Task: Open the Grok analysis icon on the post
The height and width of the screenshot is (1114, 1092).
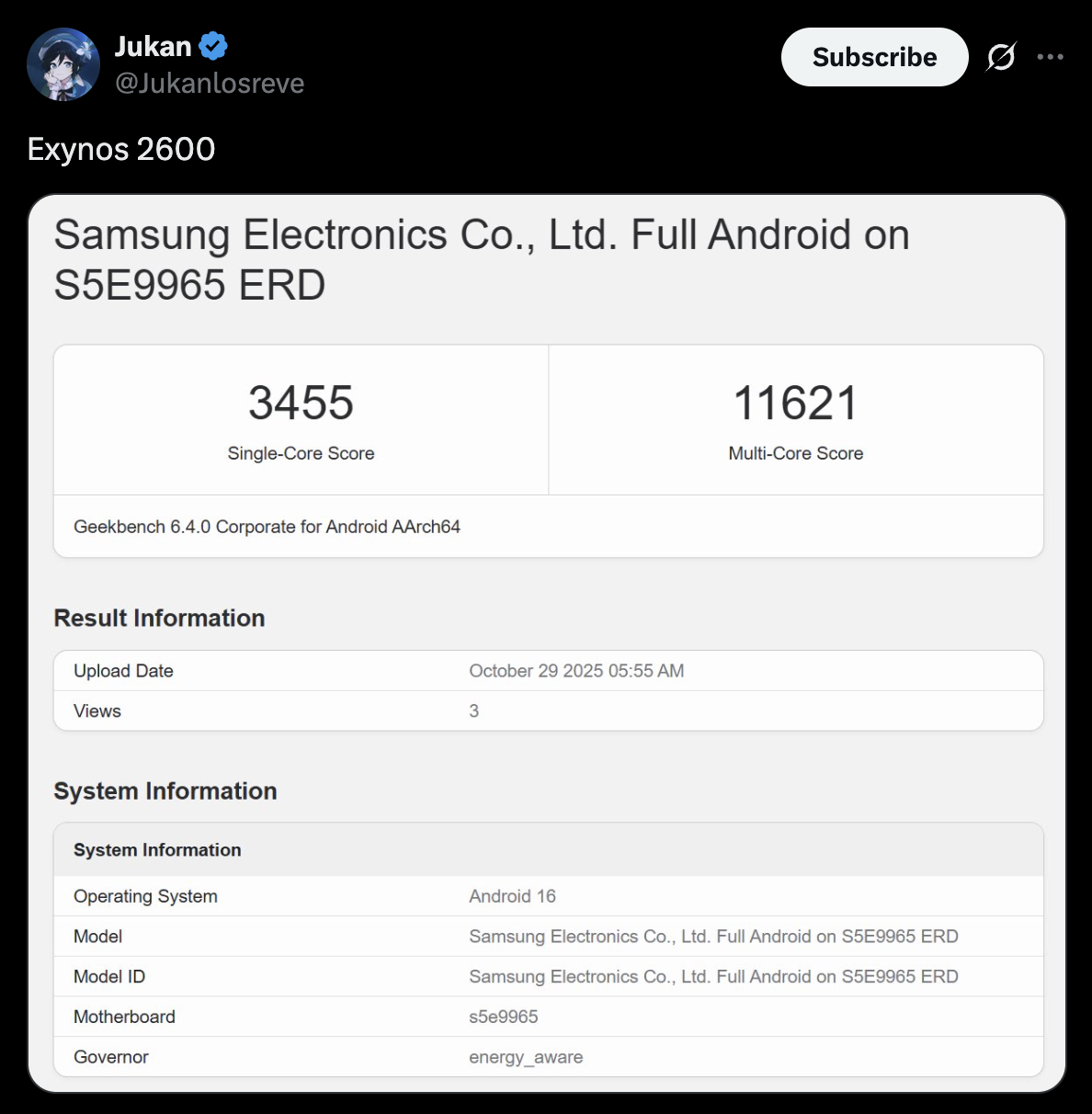Action: click(1001, 57)
